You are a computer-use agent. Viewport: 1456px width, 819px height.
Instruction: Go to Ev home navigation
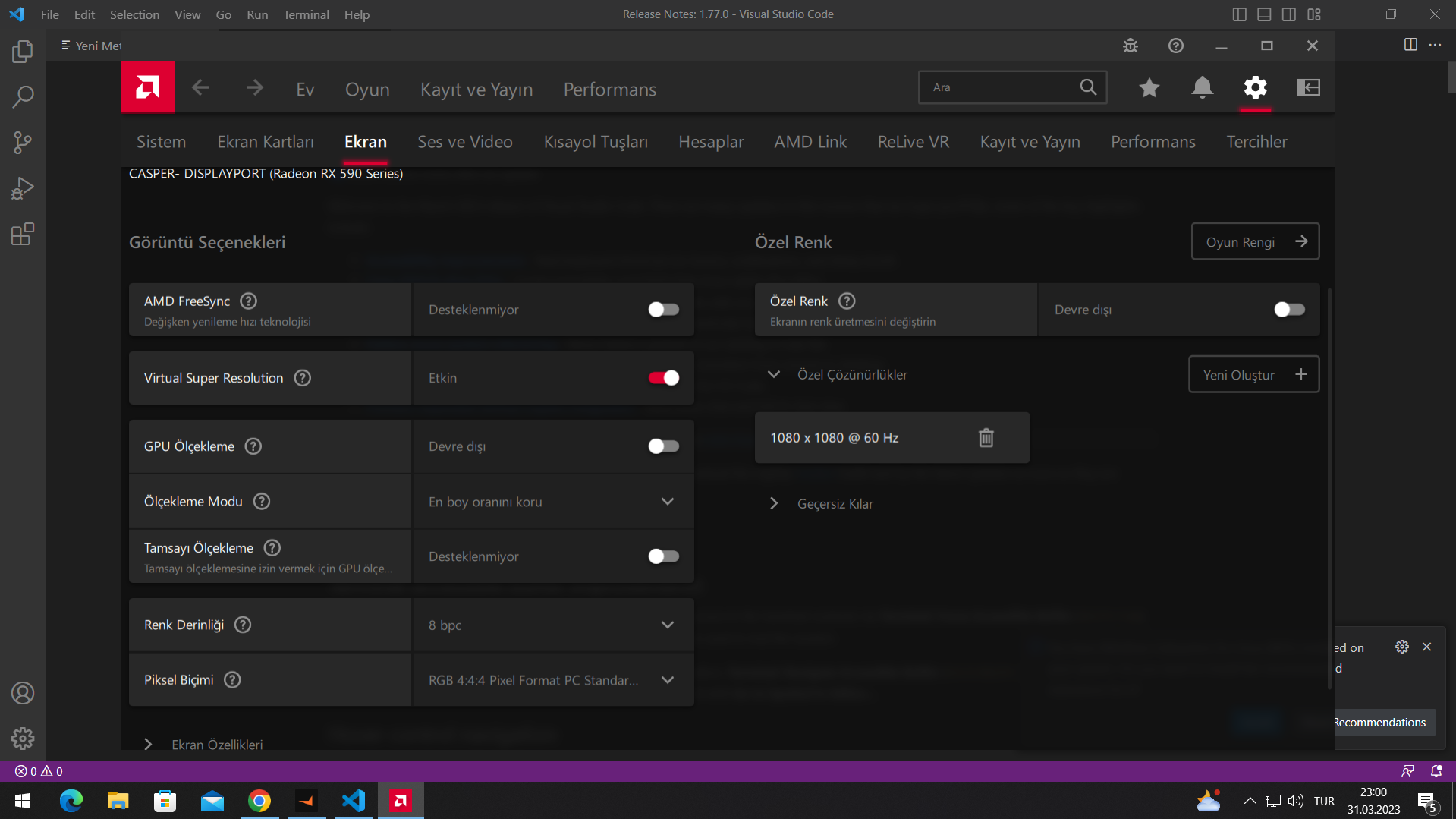click(x=305, y=90)
